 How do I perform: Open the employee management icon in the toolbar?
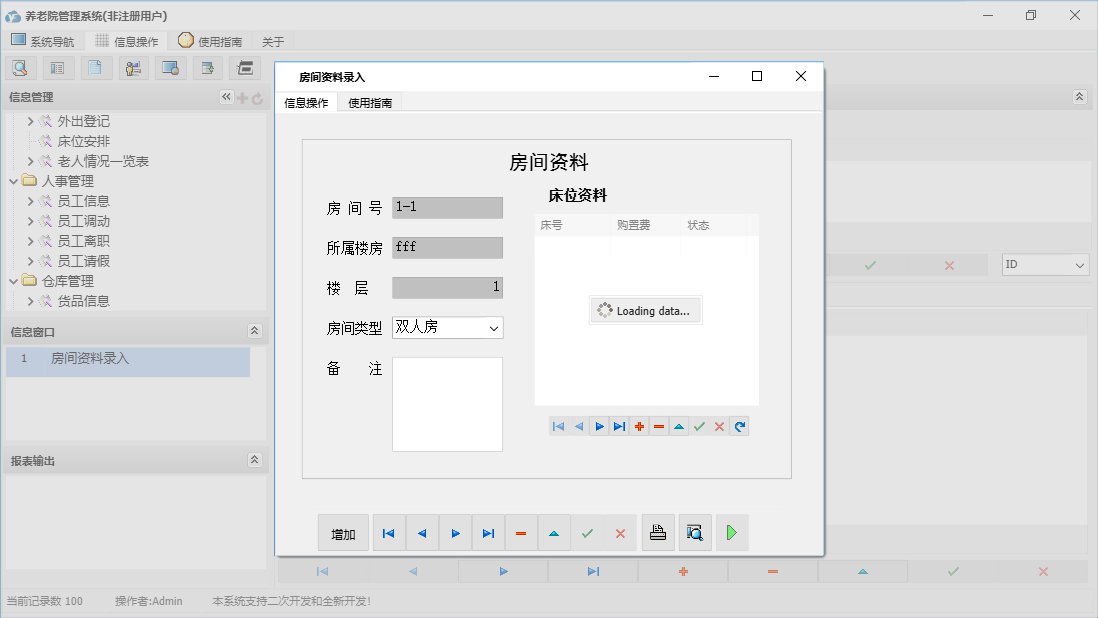[133, 67]
